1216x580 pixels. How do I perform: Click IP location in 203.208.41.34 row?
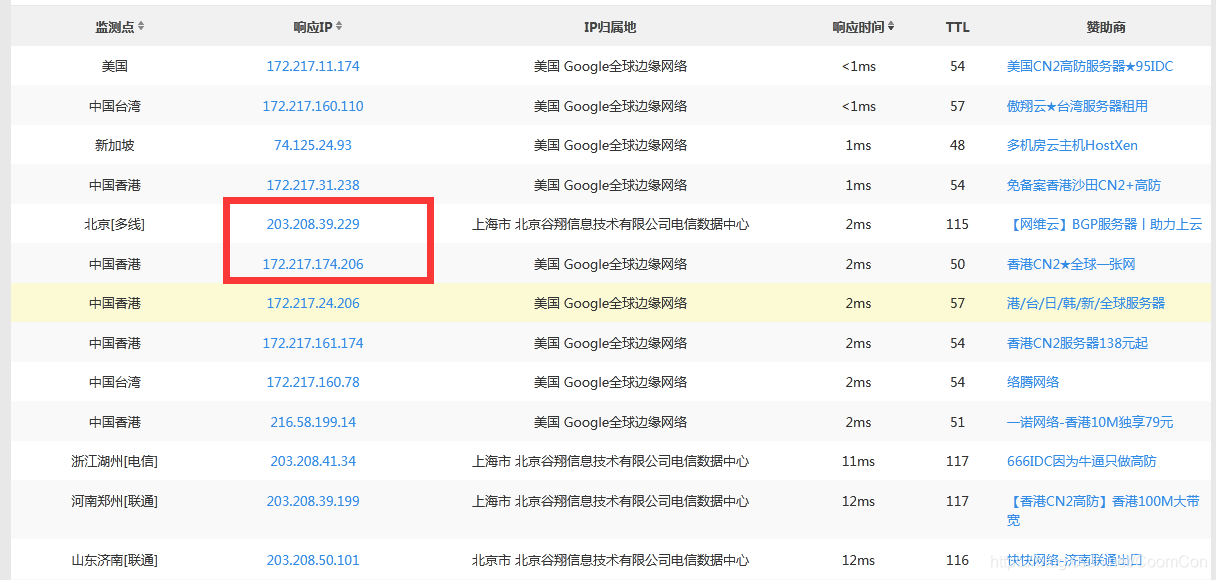pyautogui.click(x=610, y=461)
